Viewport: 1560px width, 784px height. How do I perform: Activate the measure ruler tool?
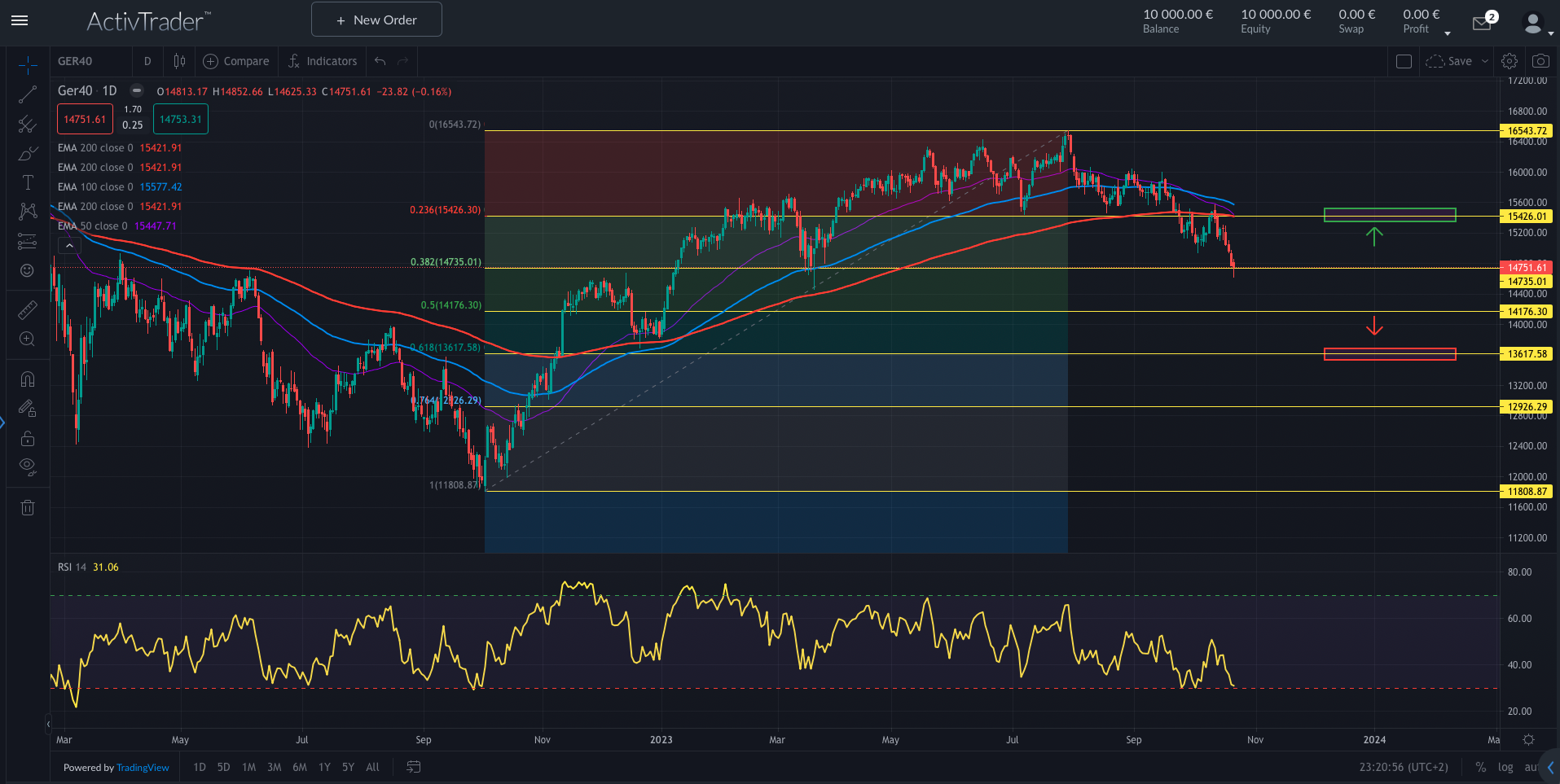[x=28, y=309]
